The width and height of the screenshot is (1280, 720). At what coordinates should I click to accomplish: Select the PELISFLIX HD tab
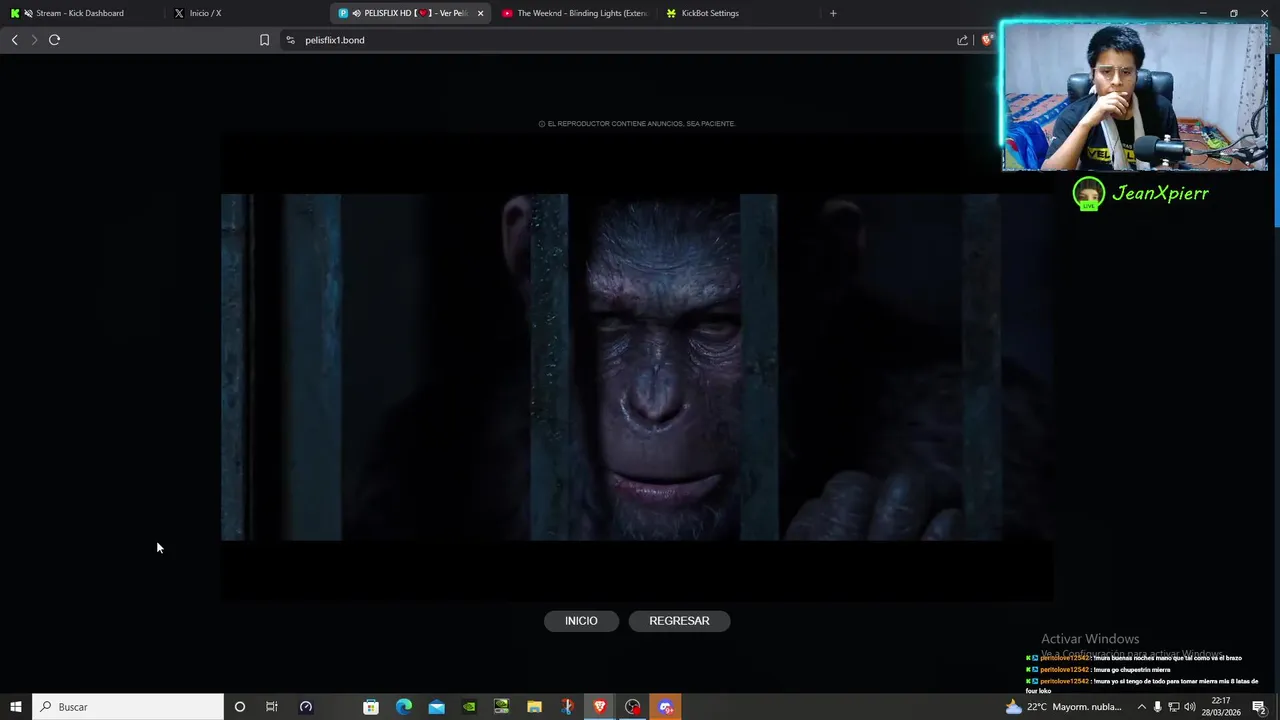click(x=410, y=13)
